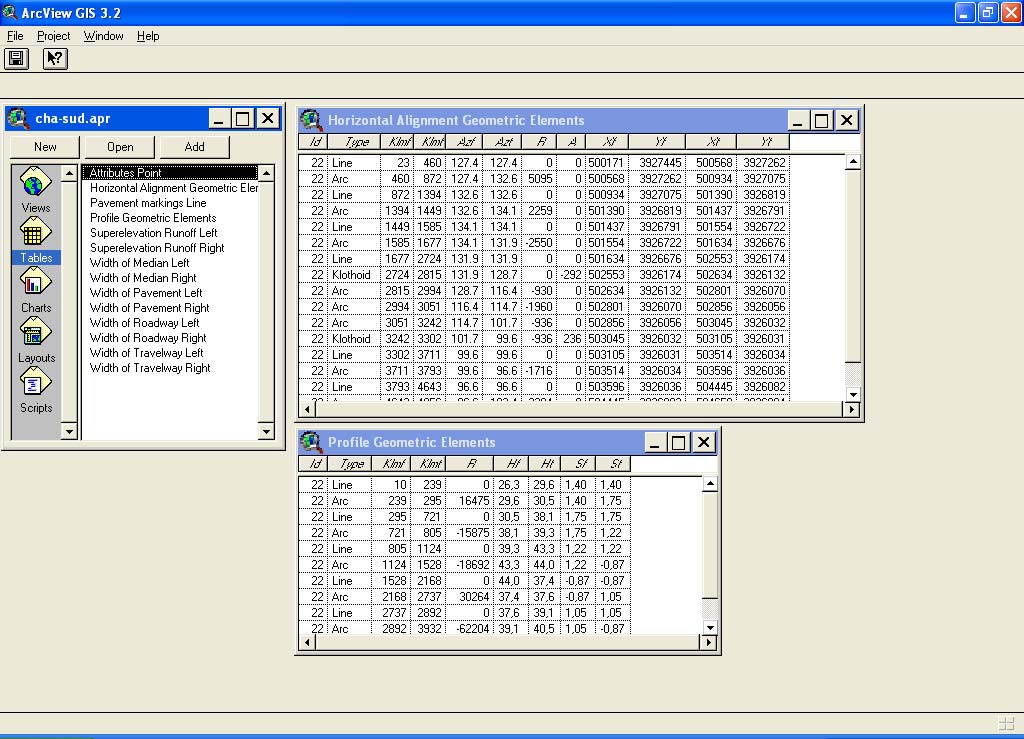Viewport: 1024px width, 739px height.
Task: Click right arrow of Horizontal Alignment horizontal scrollbar
Action: pyautogui.click(x=852, y=409)
